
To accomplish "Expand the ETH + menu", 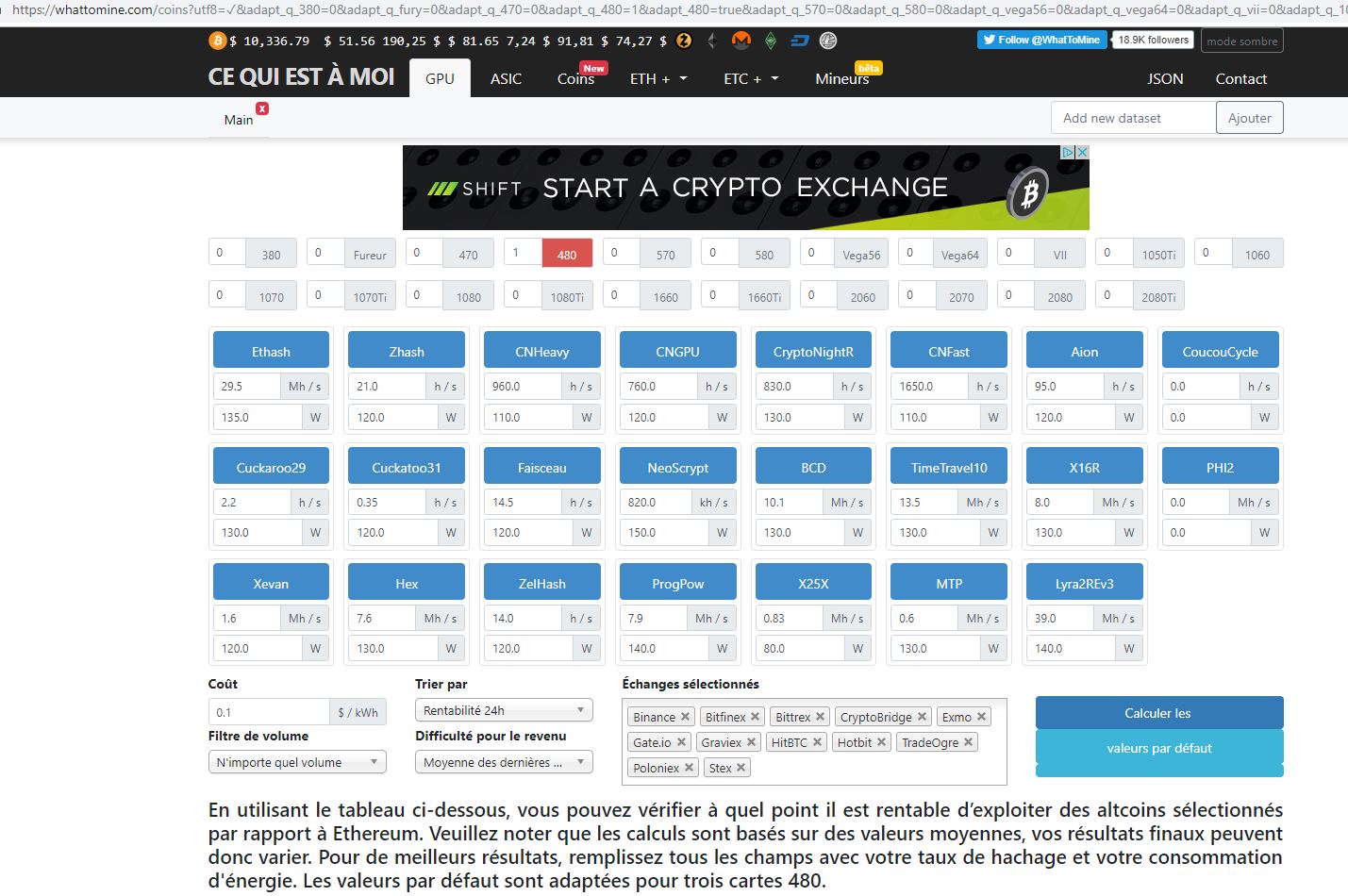I will pos(658,79).
